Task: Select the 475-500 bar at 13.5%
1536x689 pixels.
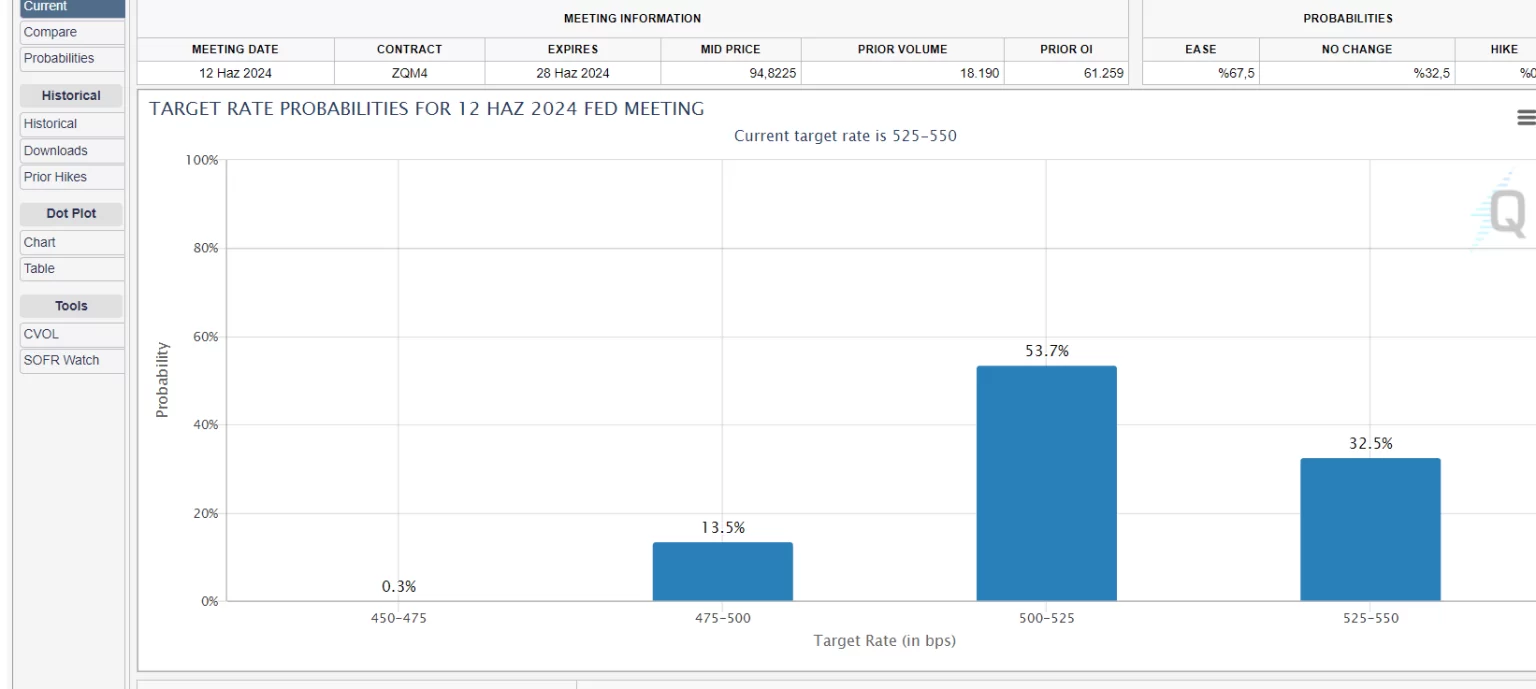Action: point(722,571)
